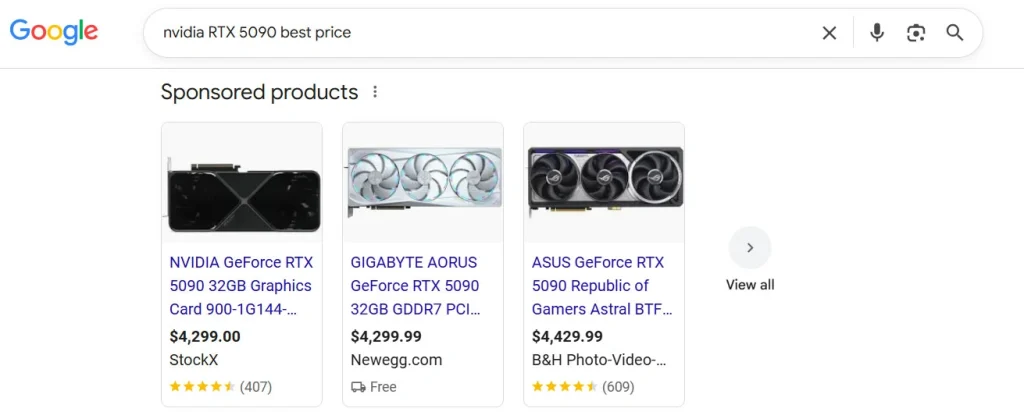
Task: Click star rating on B&H listing
Action: point(564,386)
